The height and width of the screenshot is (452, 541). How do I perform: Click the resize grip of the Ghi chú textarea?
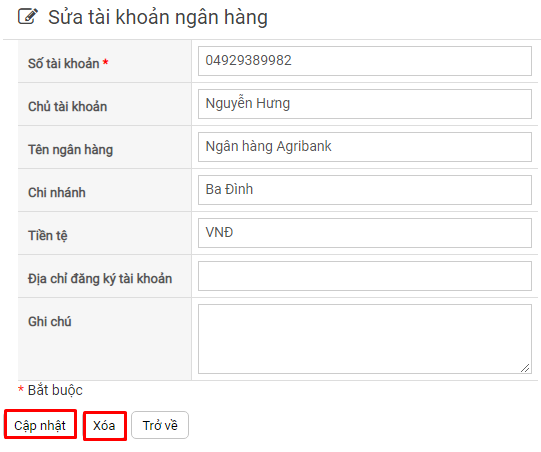(525, 368)
